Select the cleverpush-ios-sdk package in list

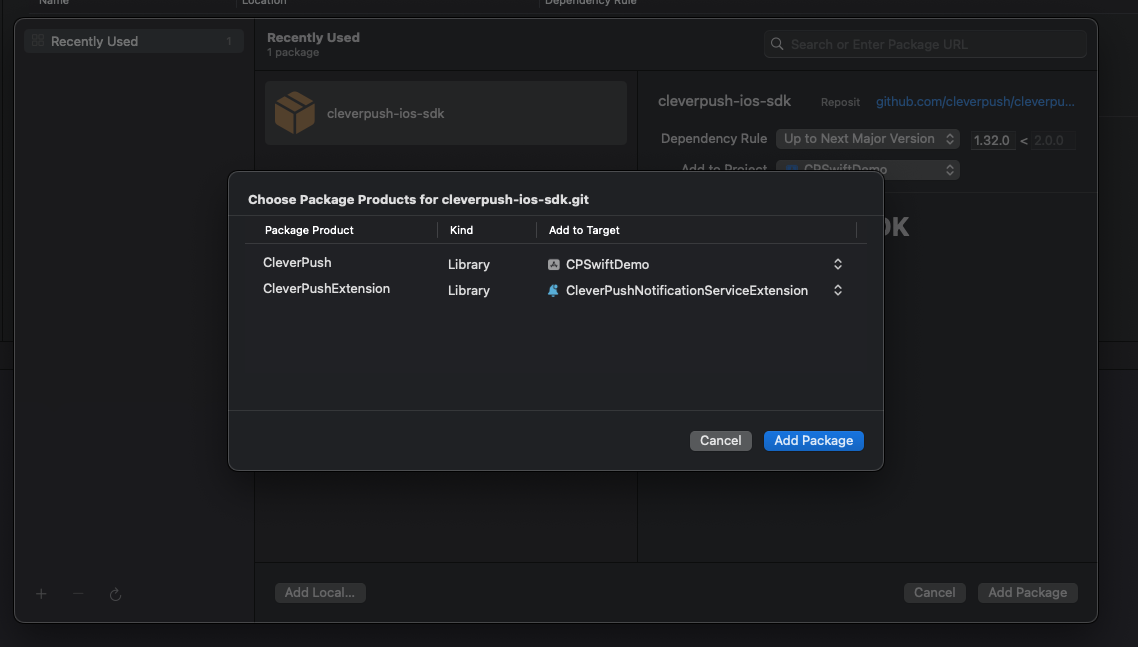pyautogui.click(x=446, y=113)
